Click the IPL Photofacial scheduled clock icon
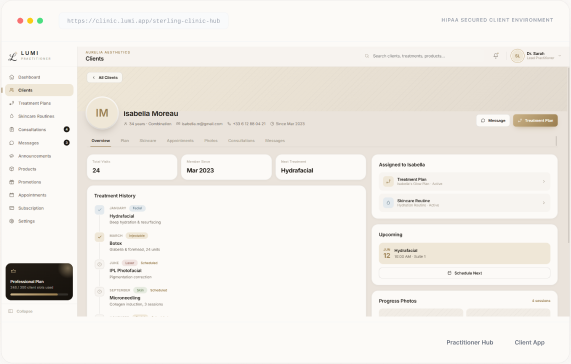 point(99,264)
